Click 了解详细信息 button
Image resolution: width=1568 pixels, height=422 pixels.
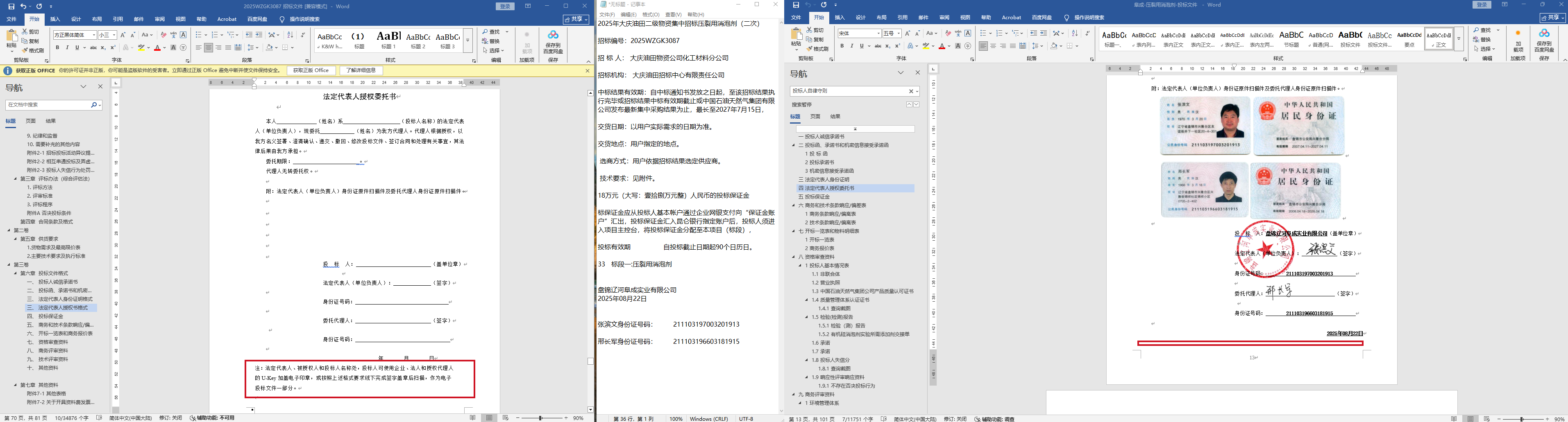click(361, 70)
